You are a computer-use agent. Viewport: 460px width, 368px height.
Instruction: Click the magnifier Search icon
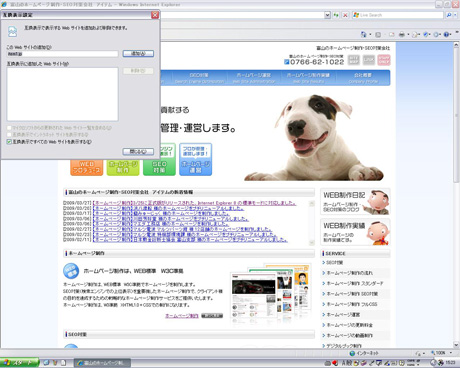449,15
